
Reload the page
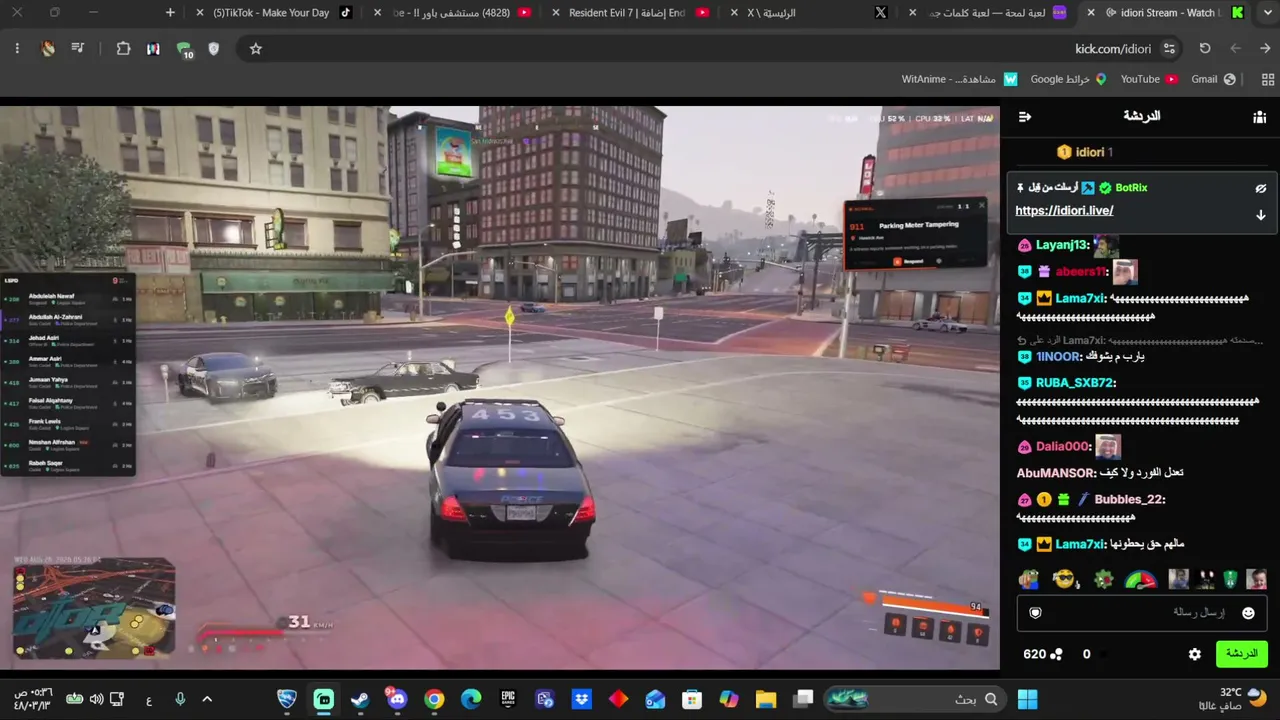click(x=1205, y=49)
